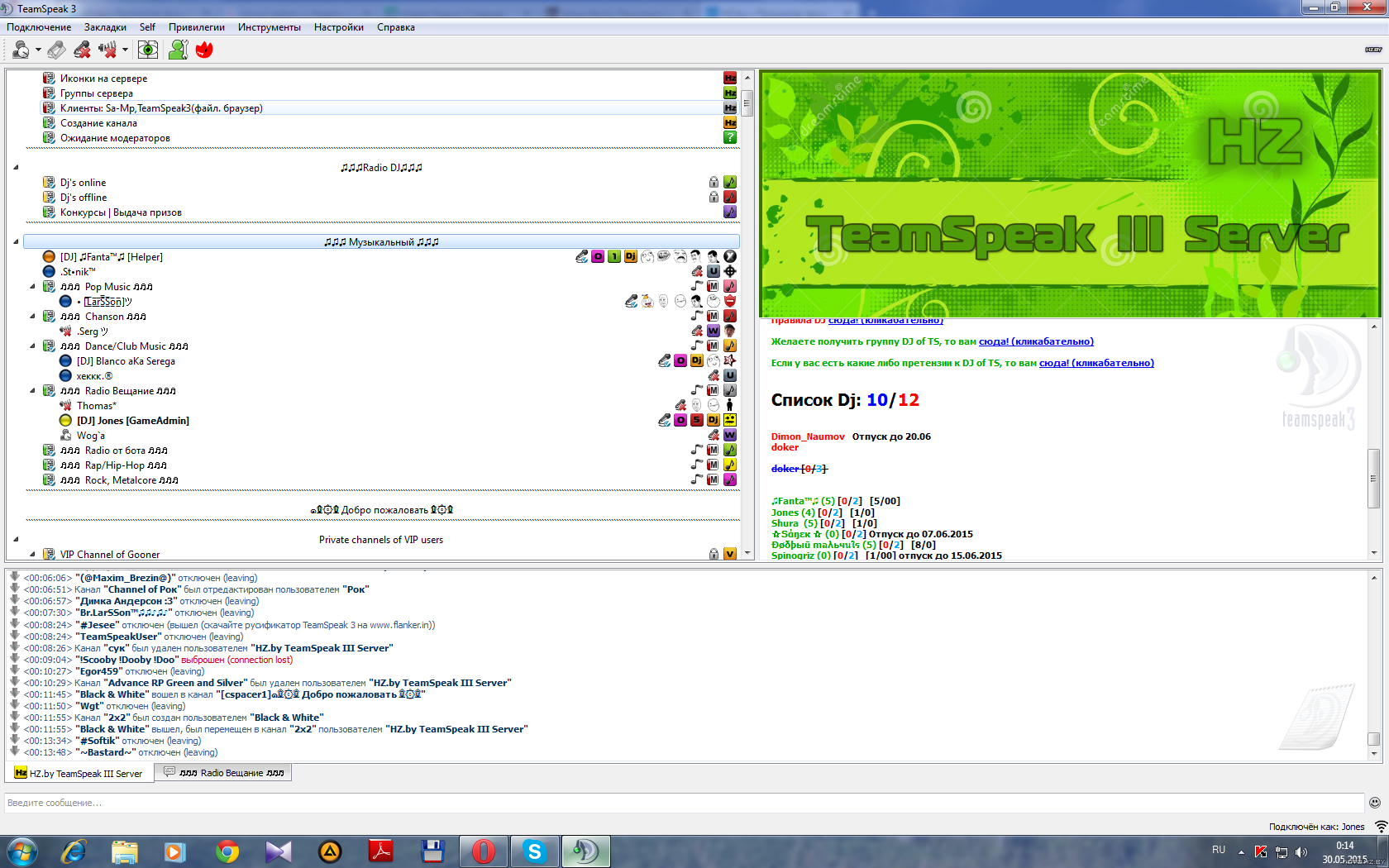Click the U badge on St•nik's row
Screen dimensions: 1389x868
click(714, 272)
